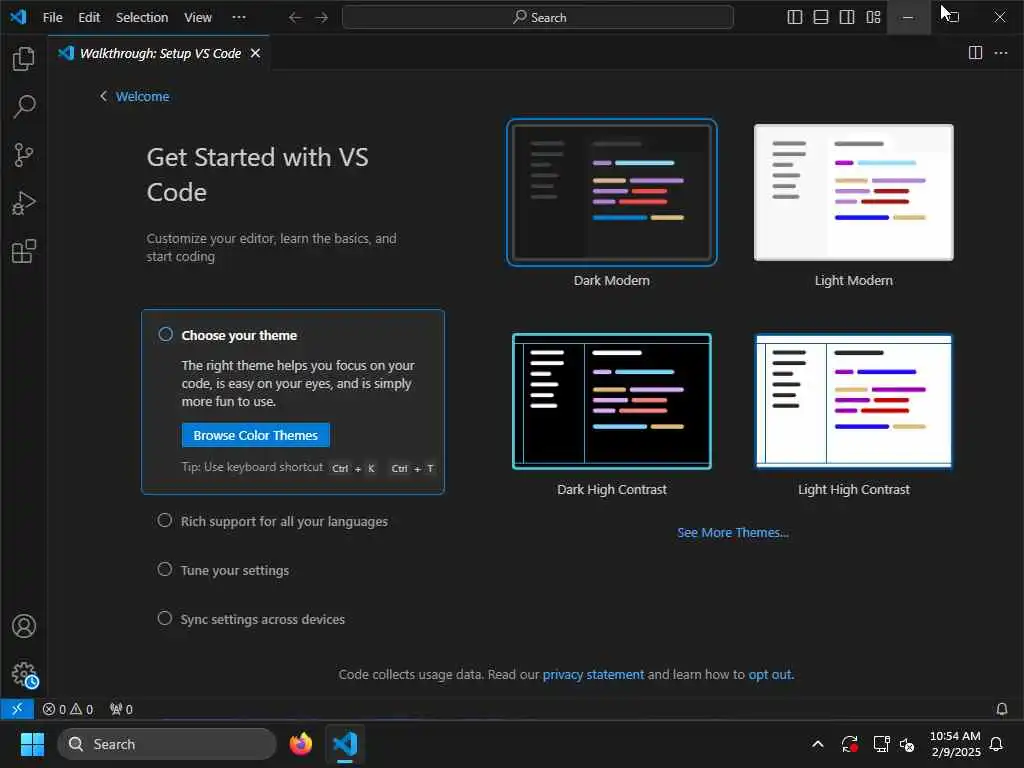Image resolution: width=1024 pixels, height=768 pixels.
Task: Open the Source Control view
Action: pyautogui.click(x=24, y=155)
